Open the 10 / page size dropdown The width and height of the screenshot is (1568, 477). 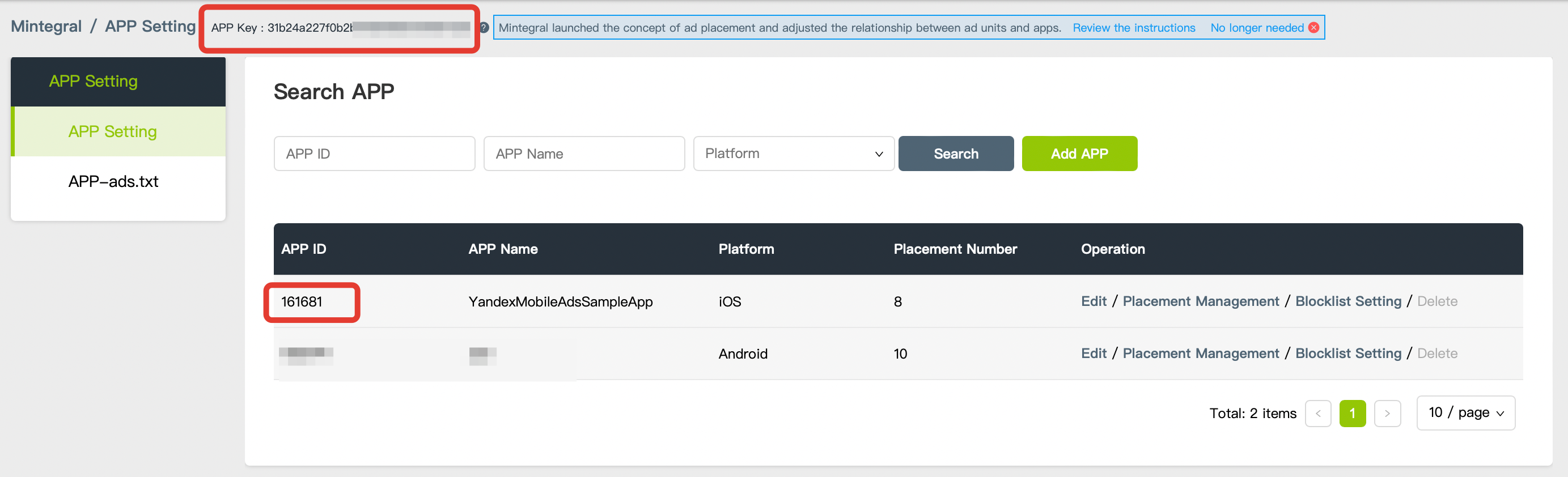[1465, 413]
